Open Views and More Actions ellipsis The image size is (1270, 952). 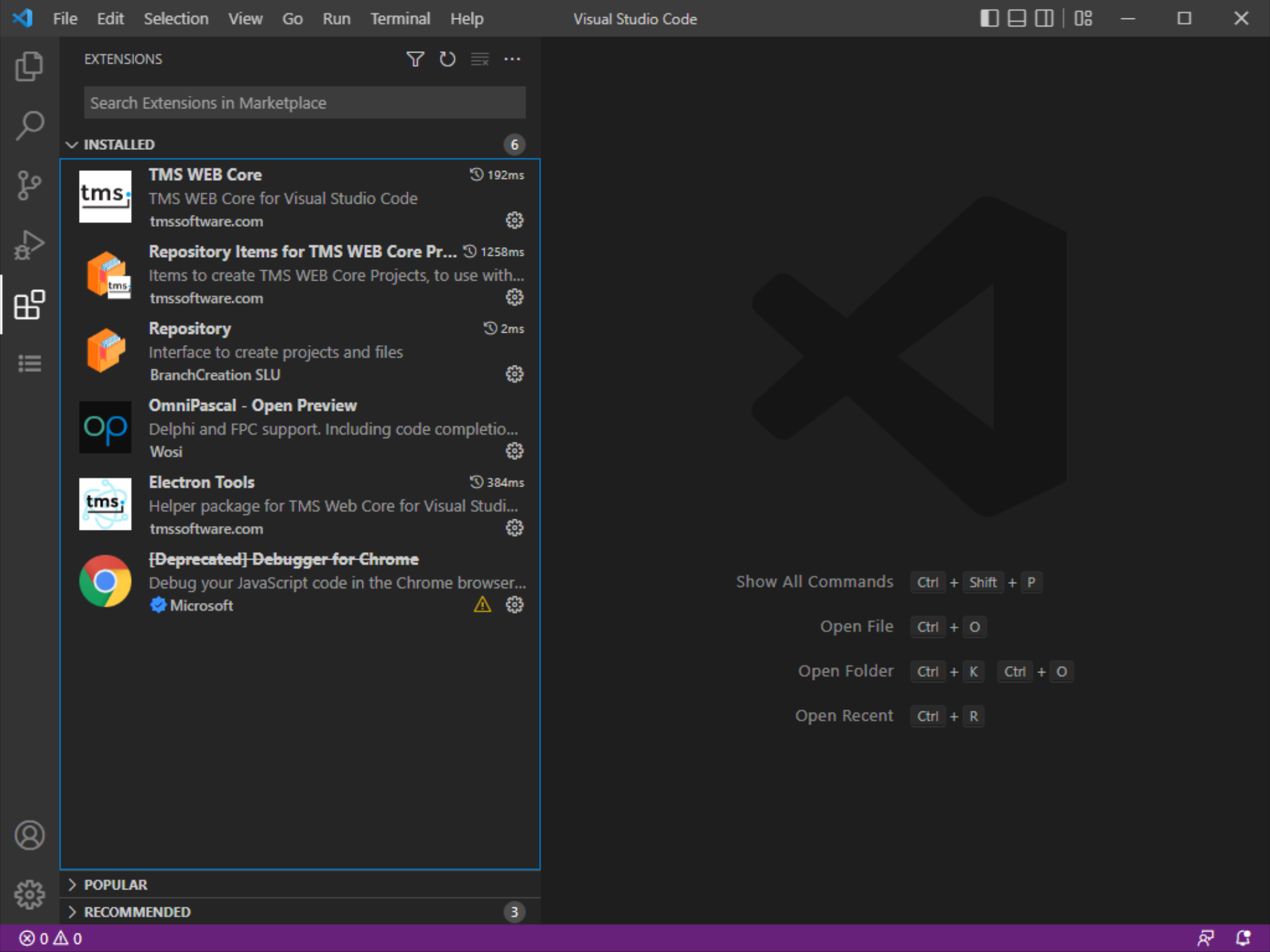click(x=512, y=59)
